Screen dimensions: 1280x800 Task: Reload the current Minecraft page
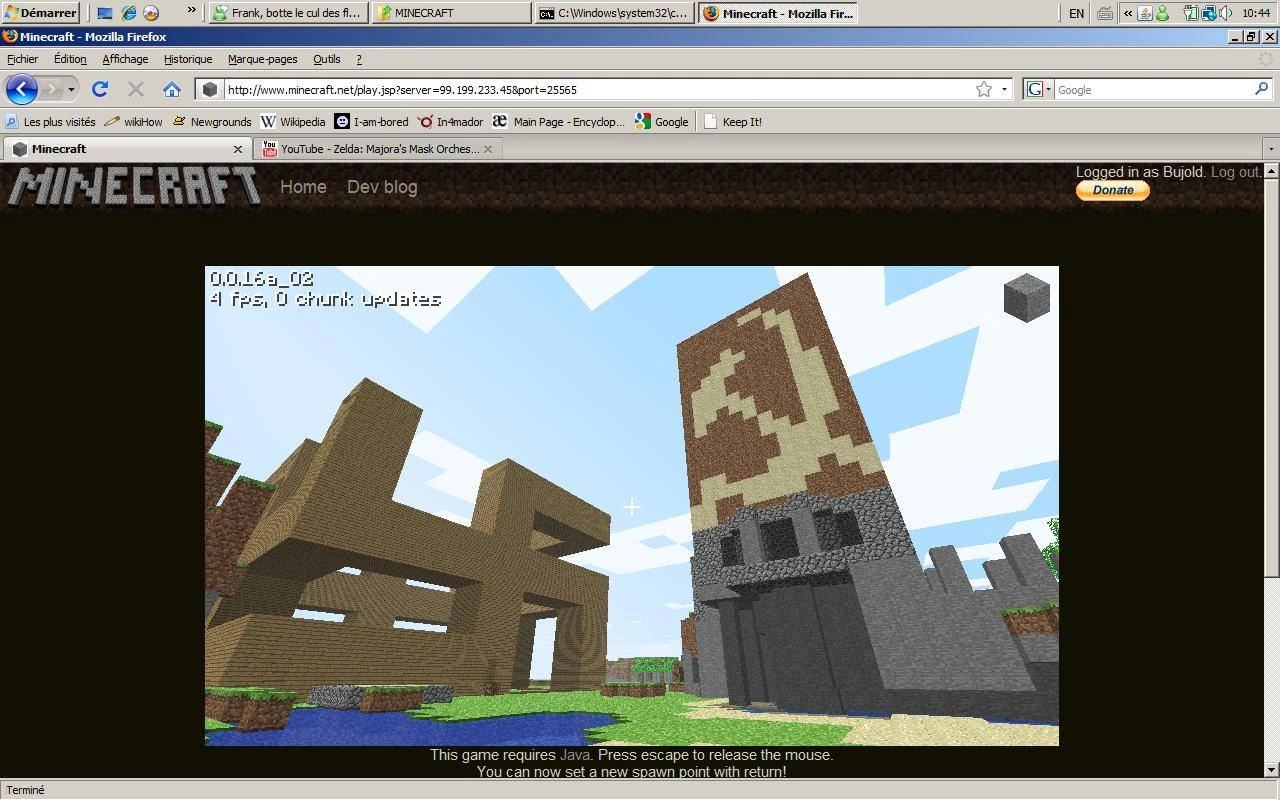click(100, 89)
